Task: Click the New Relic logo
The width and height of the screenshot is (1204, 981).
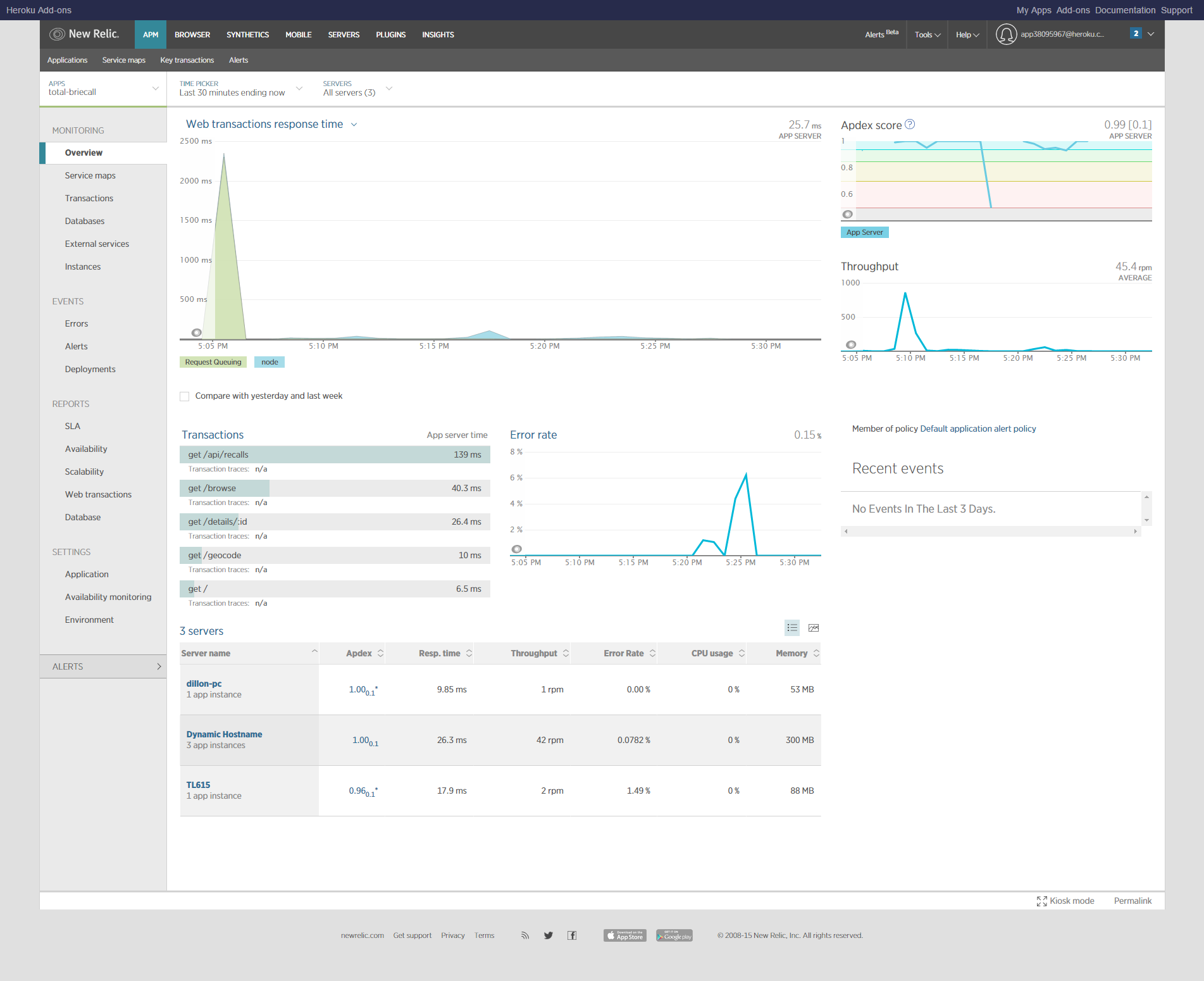Action: coord(84,34)
